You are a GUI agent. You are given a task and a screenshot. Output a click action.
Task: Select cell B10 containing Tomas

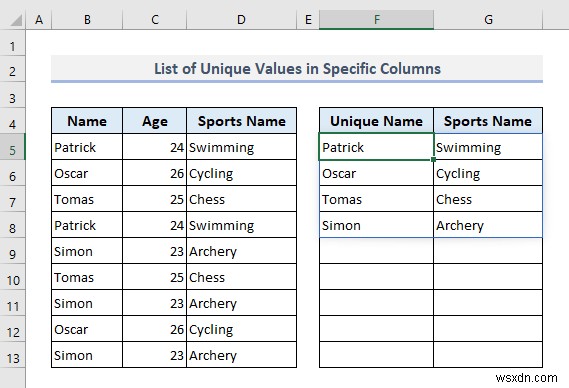click(x=87, y=277)
